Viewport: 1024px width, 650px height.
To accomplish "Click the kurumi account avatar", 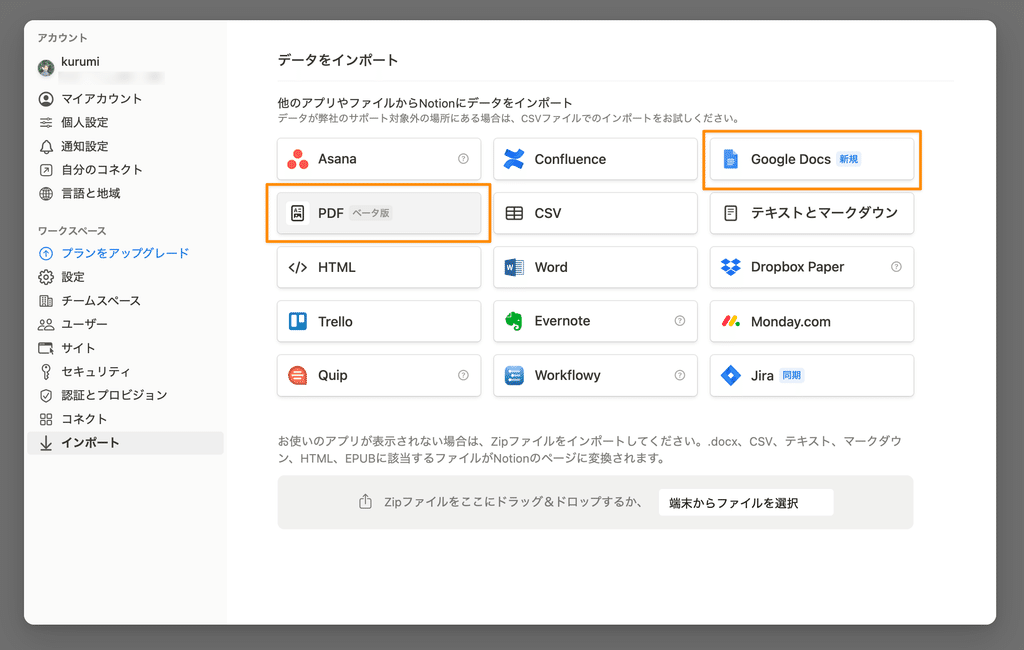I will [x=46, y=68].
